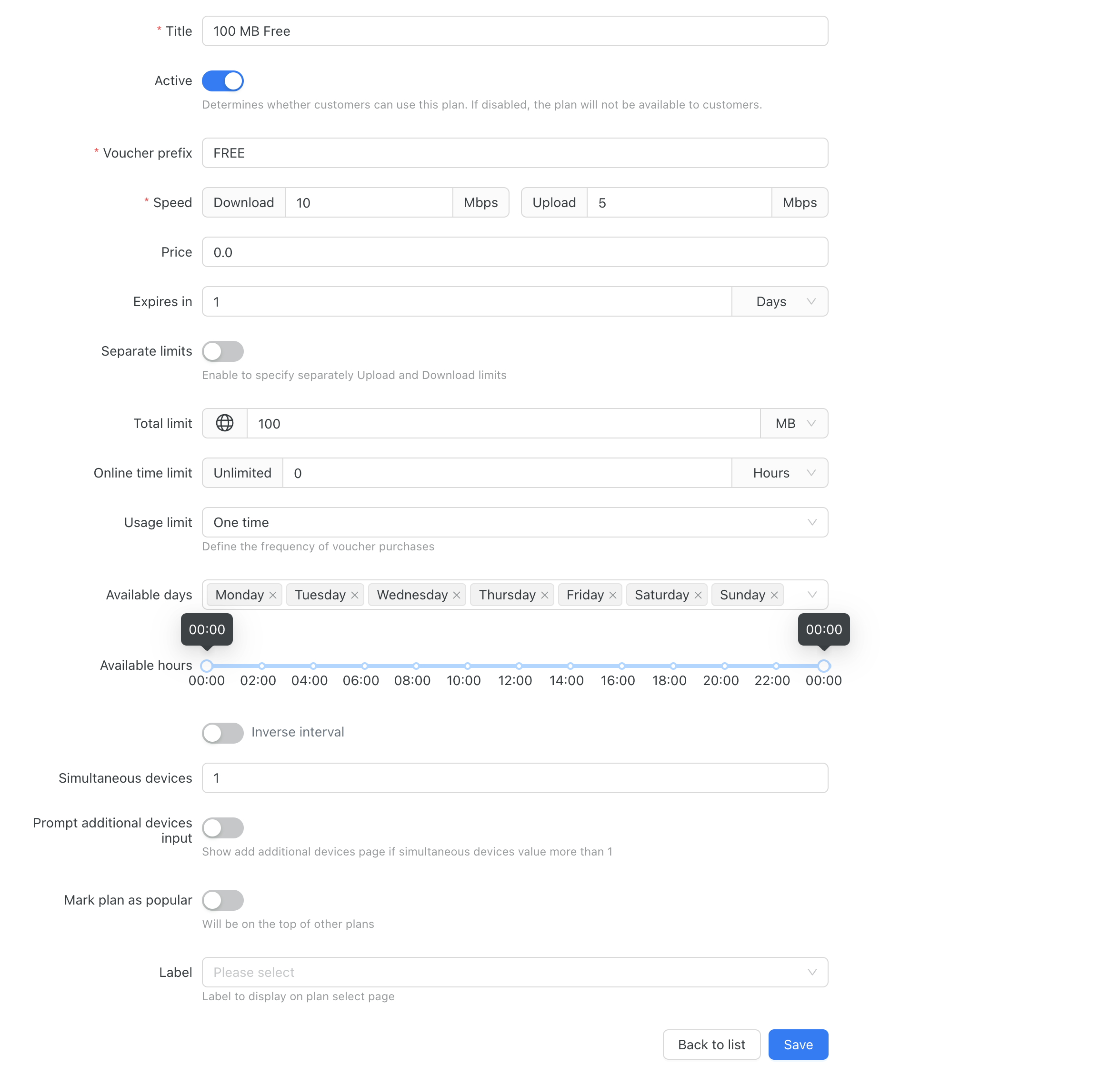The width and height of the screenshot is (1120, 1075).
Task: Disable the Active toggle
Action: 223,80
